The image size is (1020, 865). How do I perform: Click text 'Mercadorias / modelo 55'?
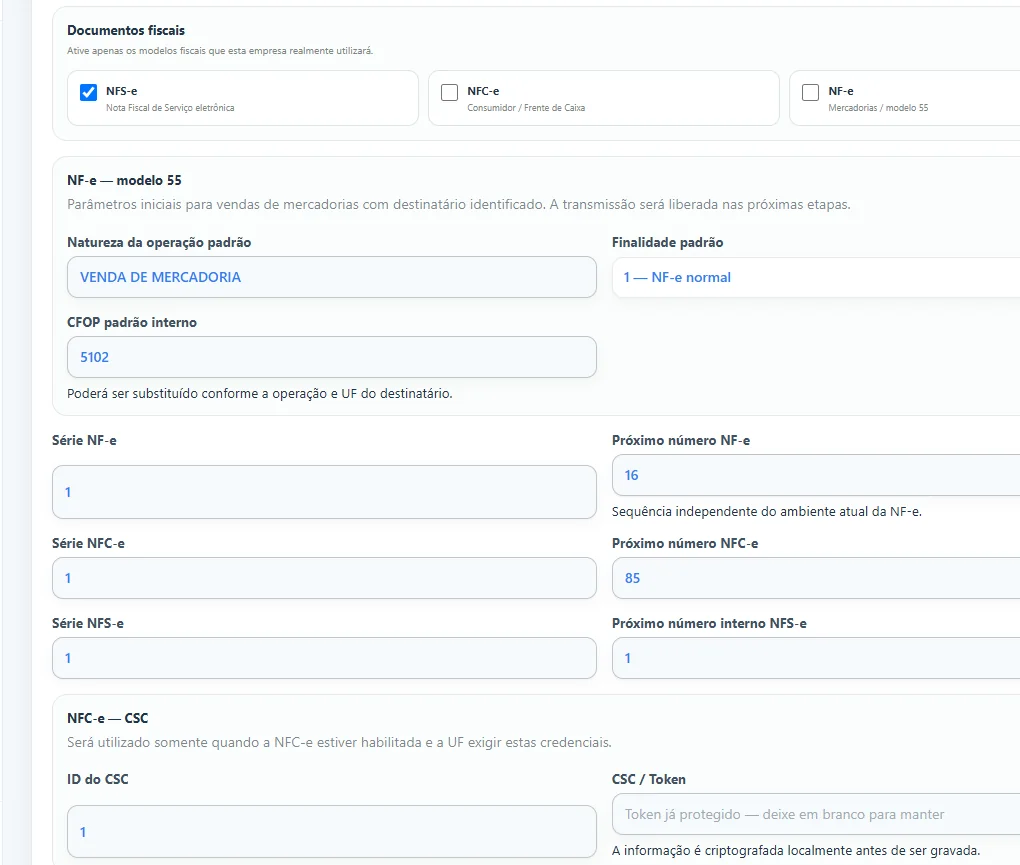click(x=878, y=108)
